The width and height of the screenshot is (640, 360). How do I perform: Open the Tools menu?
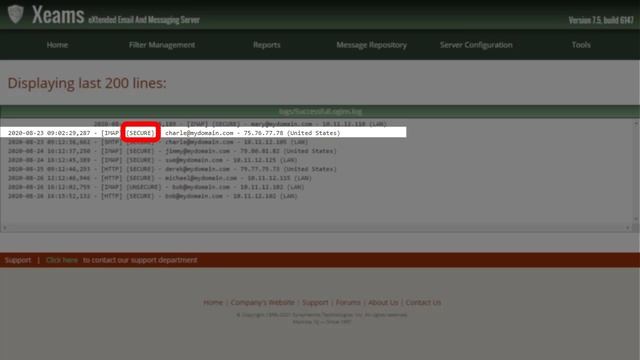581,45
